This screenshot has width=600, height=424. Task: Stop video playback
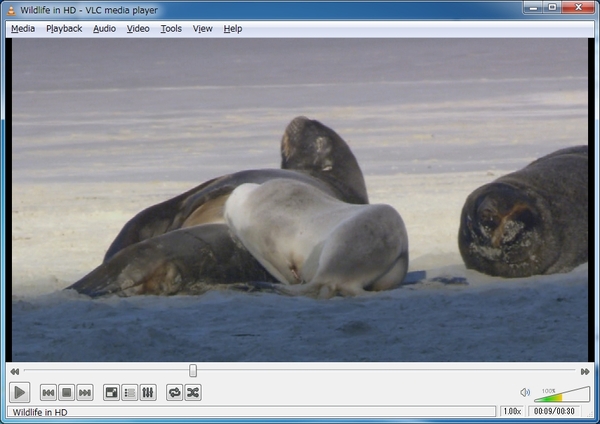click(66, 393)
